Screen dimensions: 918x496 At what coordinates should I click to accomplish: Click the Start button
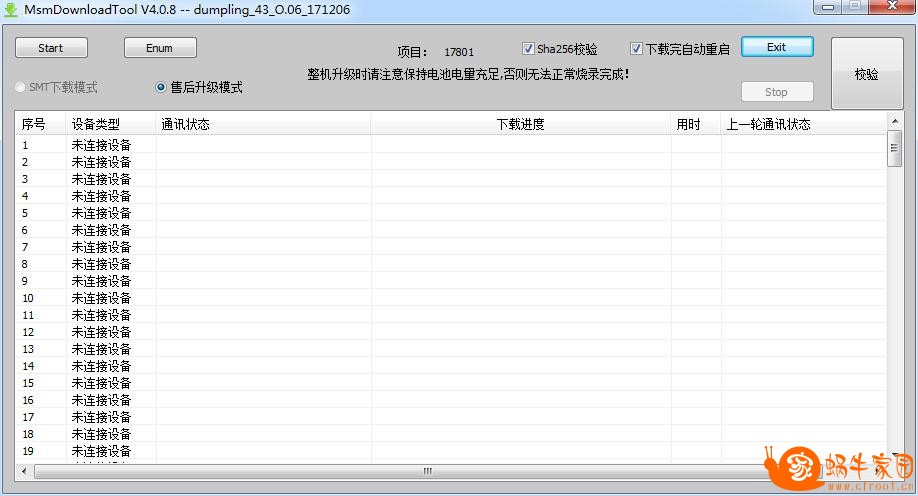(51, 48)
